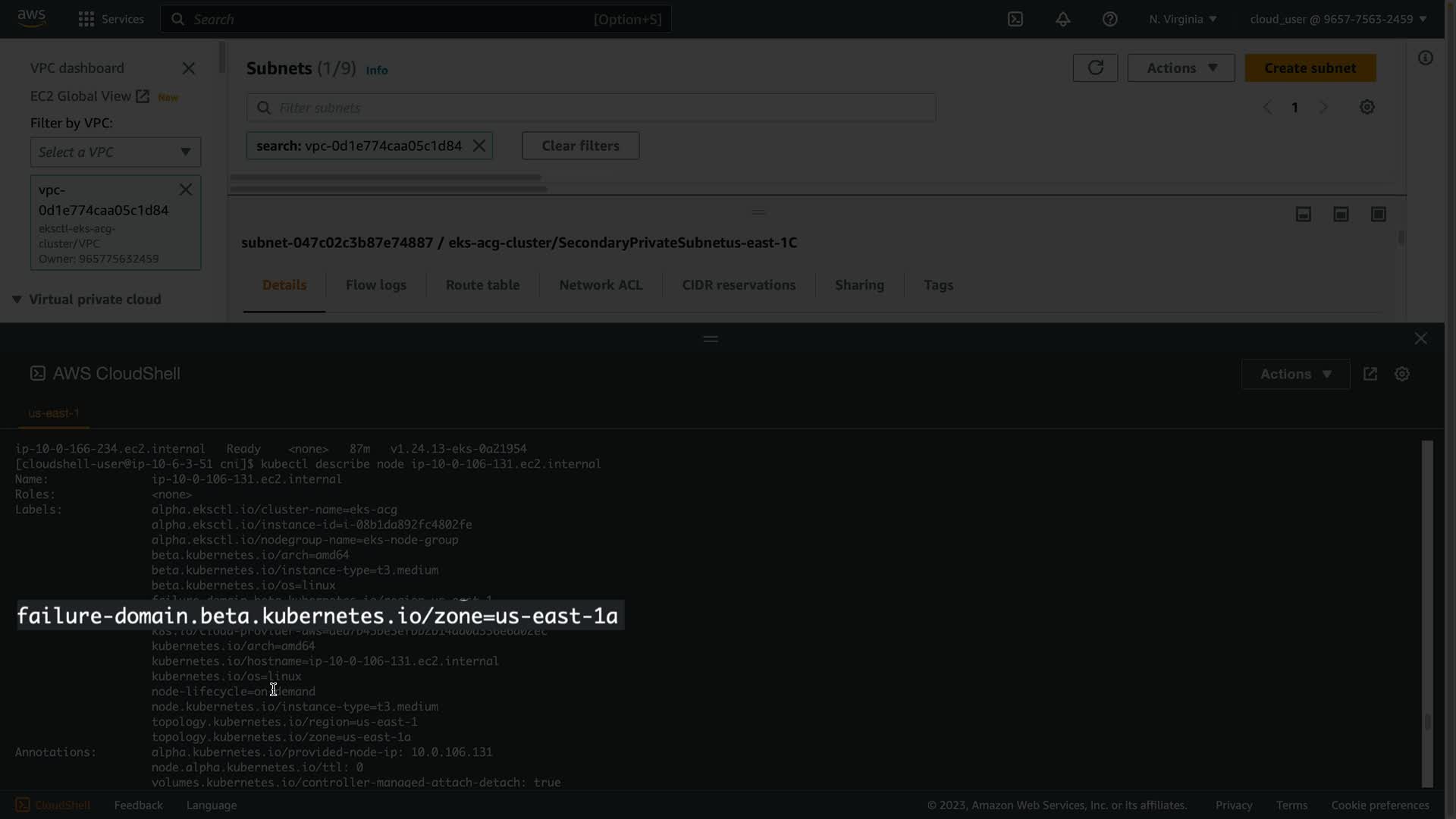Focus the Filter subnets search field
1456x819 pixels.
(x=591, y=108)
